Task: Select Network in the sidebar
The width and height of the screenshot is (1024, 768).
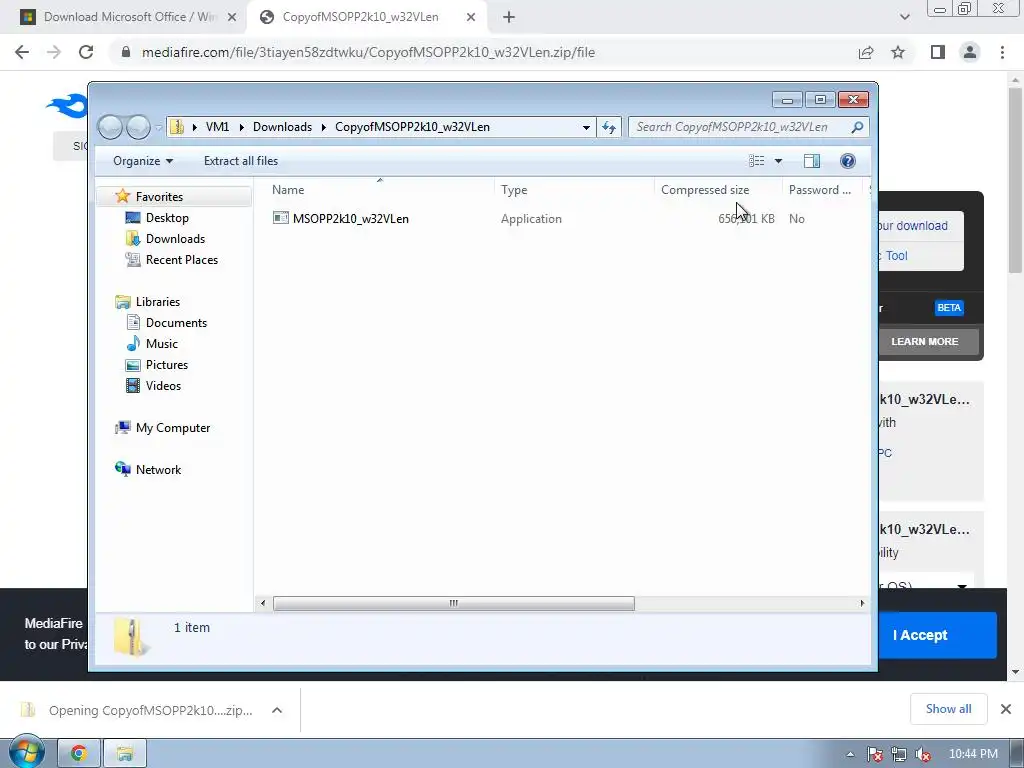Action: coord(158,470)
